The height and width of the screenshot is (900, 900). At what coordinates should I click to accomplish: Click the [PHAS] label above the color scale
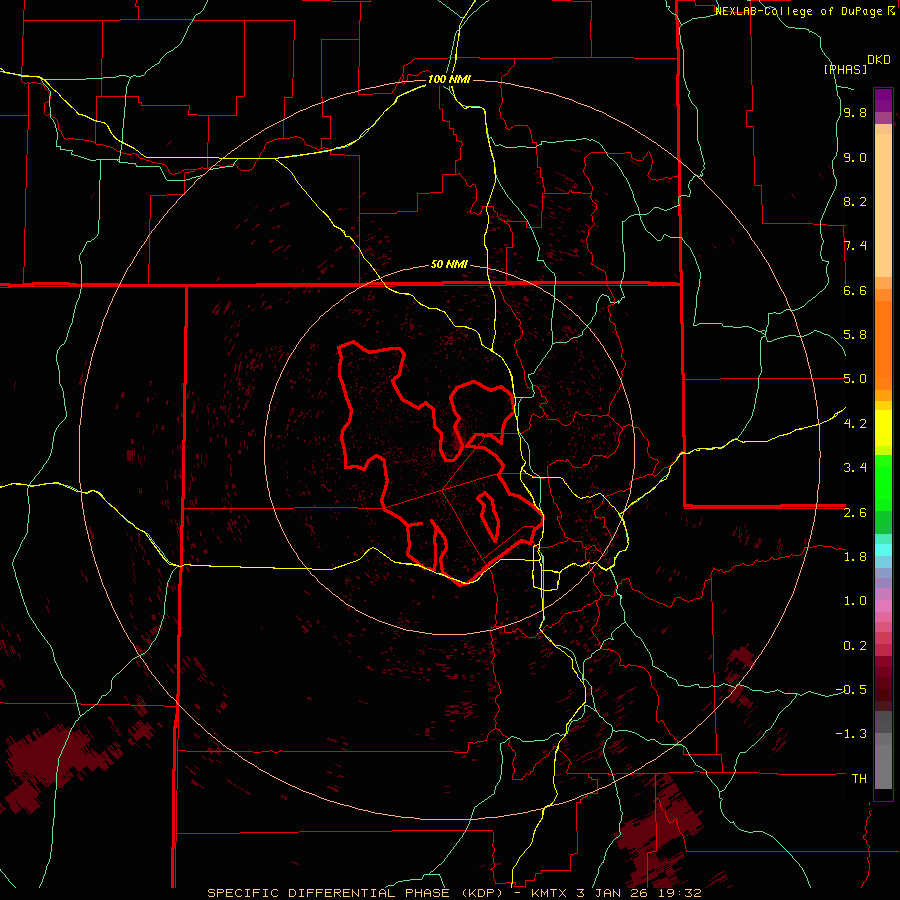[x=845, y=69]
